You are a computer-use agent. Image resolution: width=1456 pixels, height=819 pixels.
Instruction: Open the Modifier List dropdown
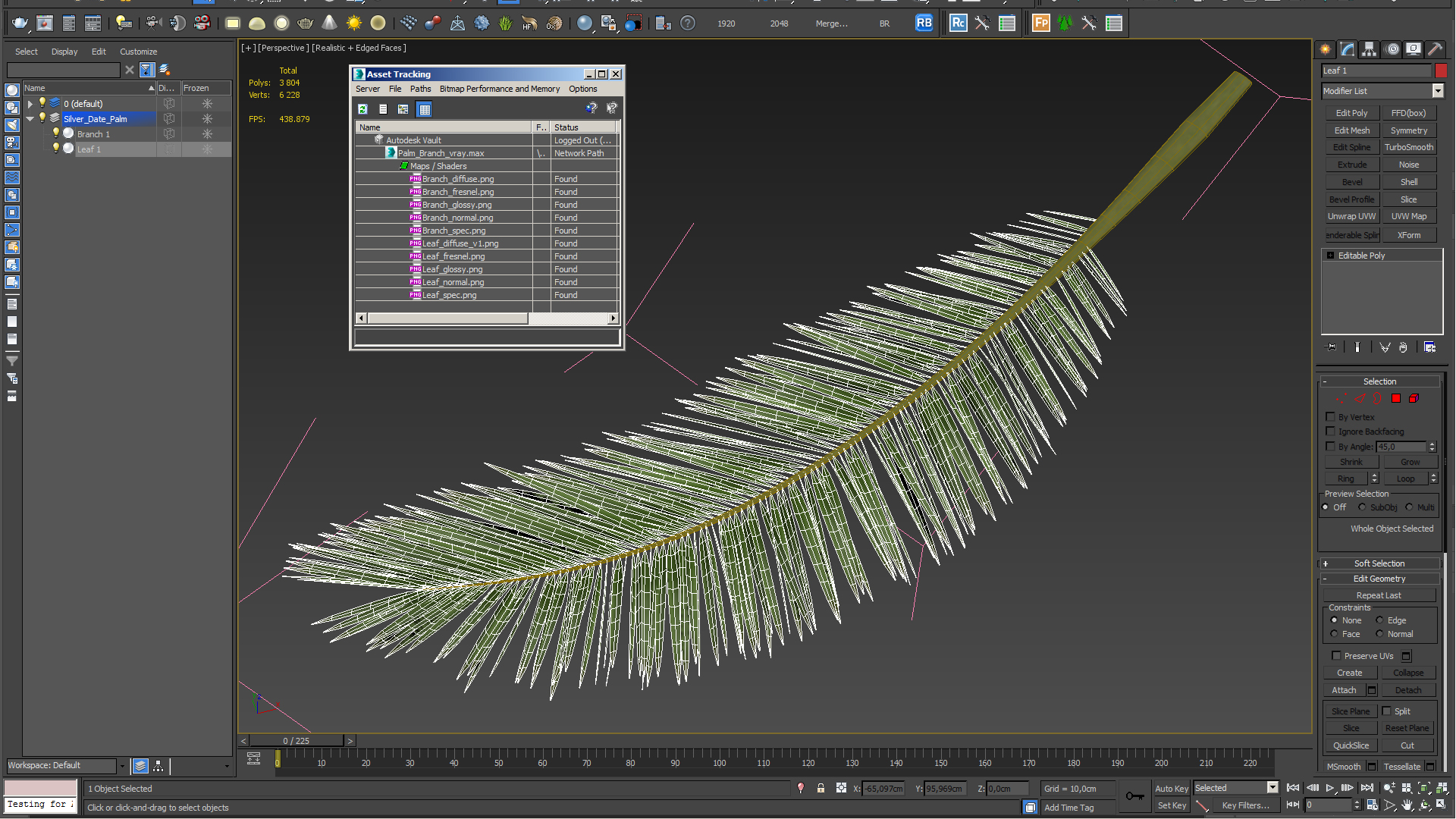(1438, 91)
